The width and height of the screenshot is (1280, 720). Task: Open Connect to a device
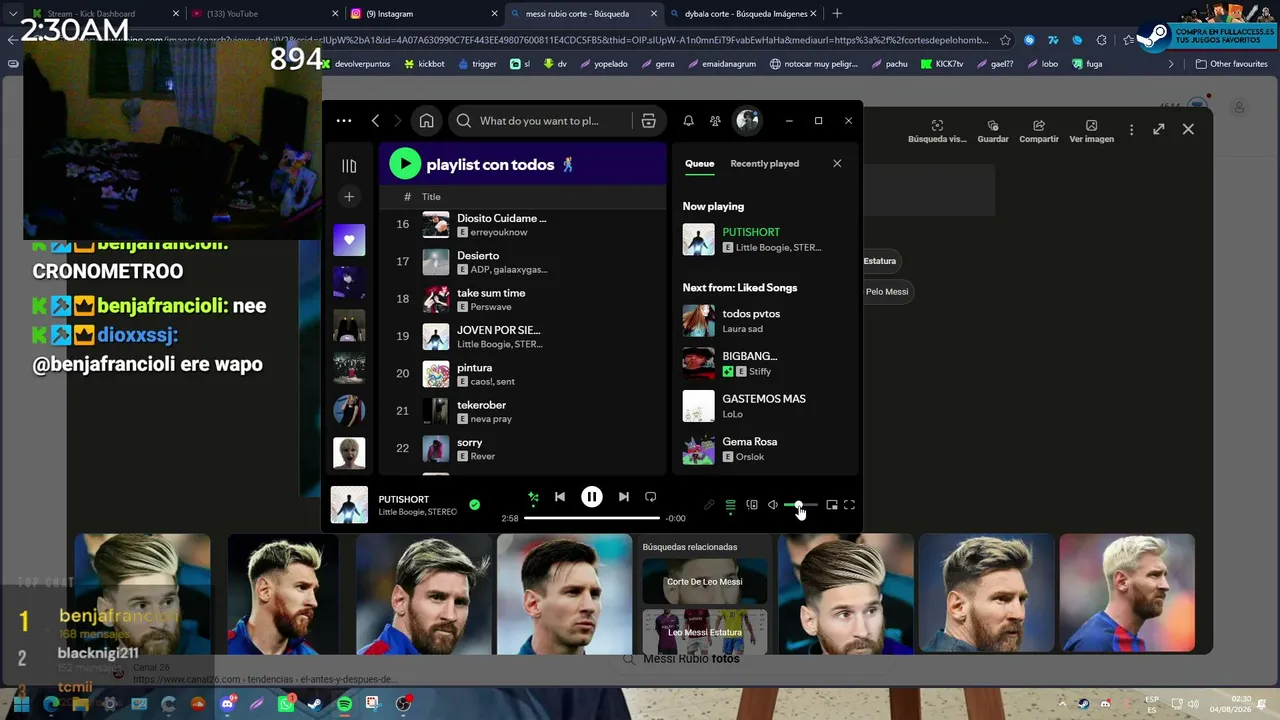pos(752,505)
